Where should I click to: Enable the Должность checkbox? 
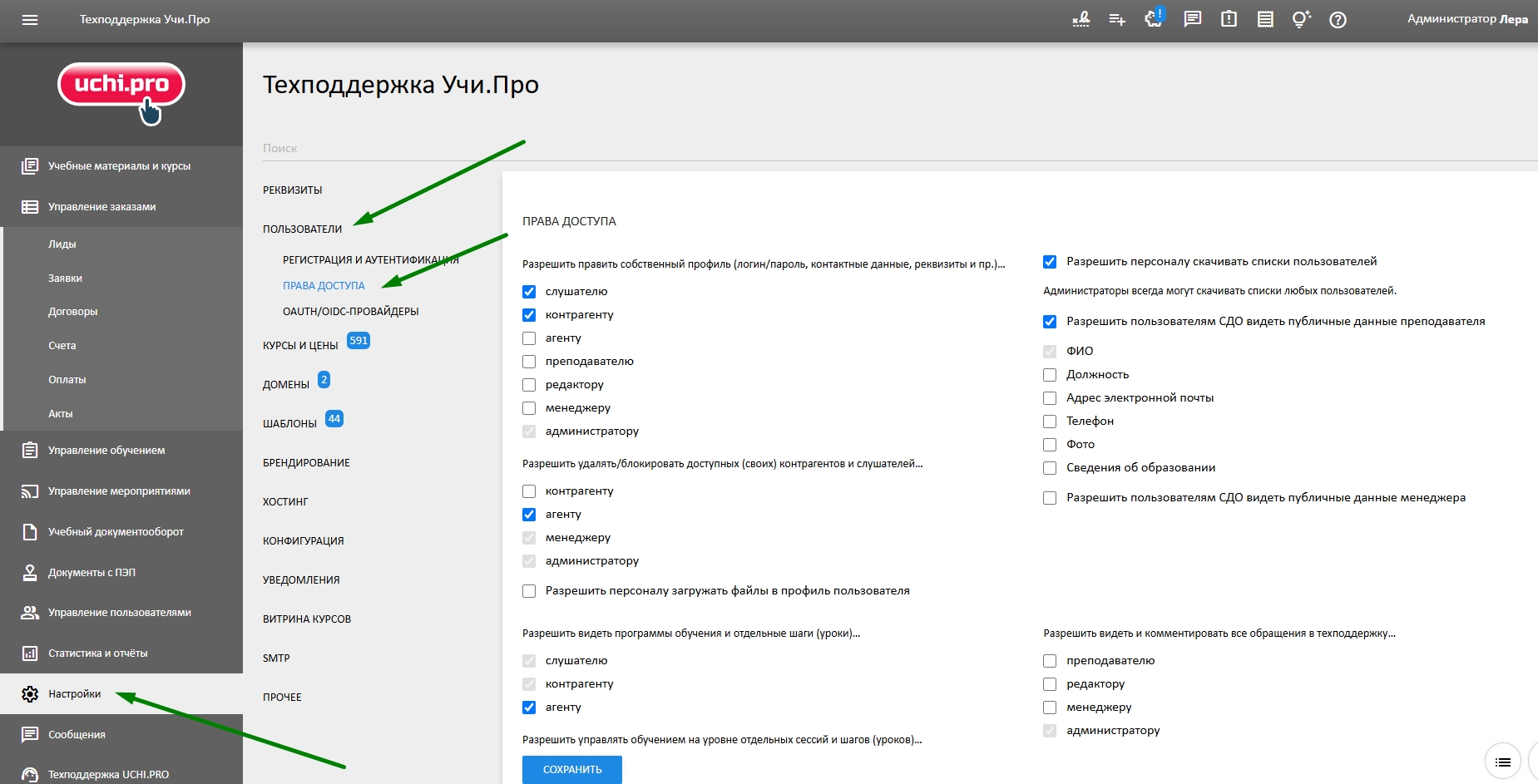tap(1050, 375)
